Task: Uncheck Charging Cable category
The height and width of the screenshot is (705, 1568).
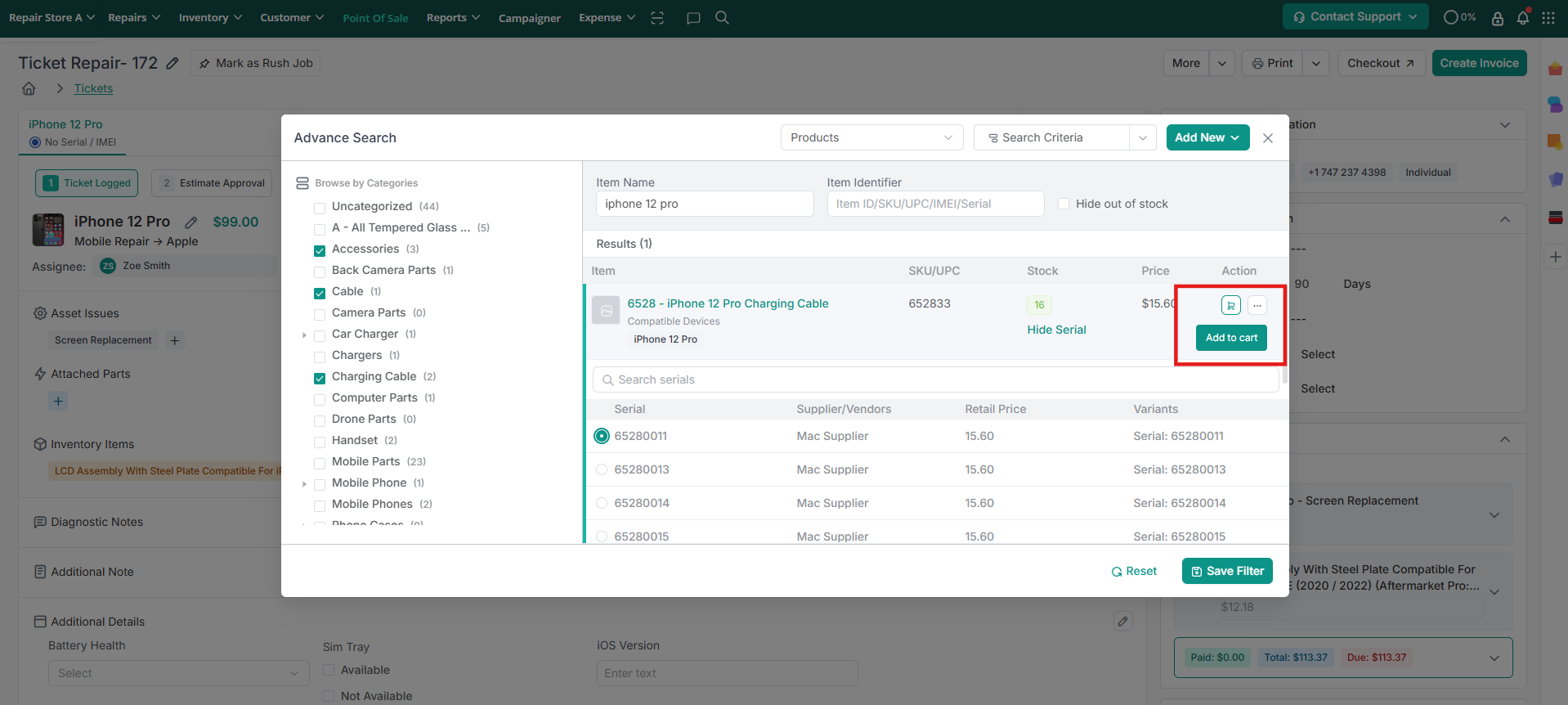Action: [x=320, y=378]
